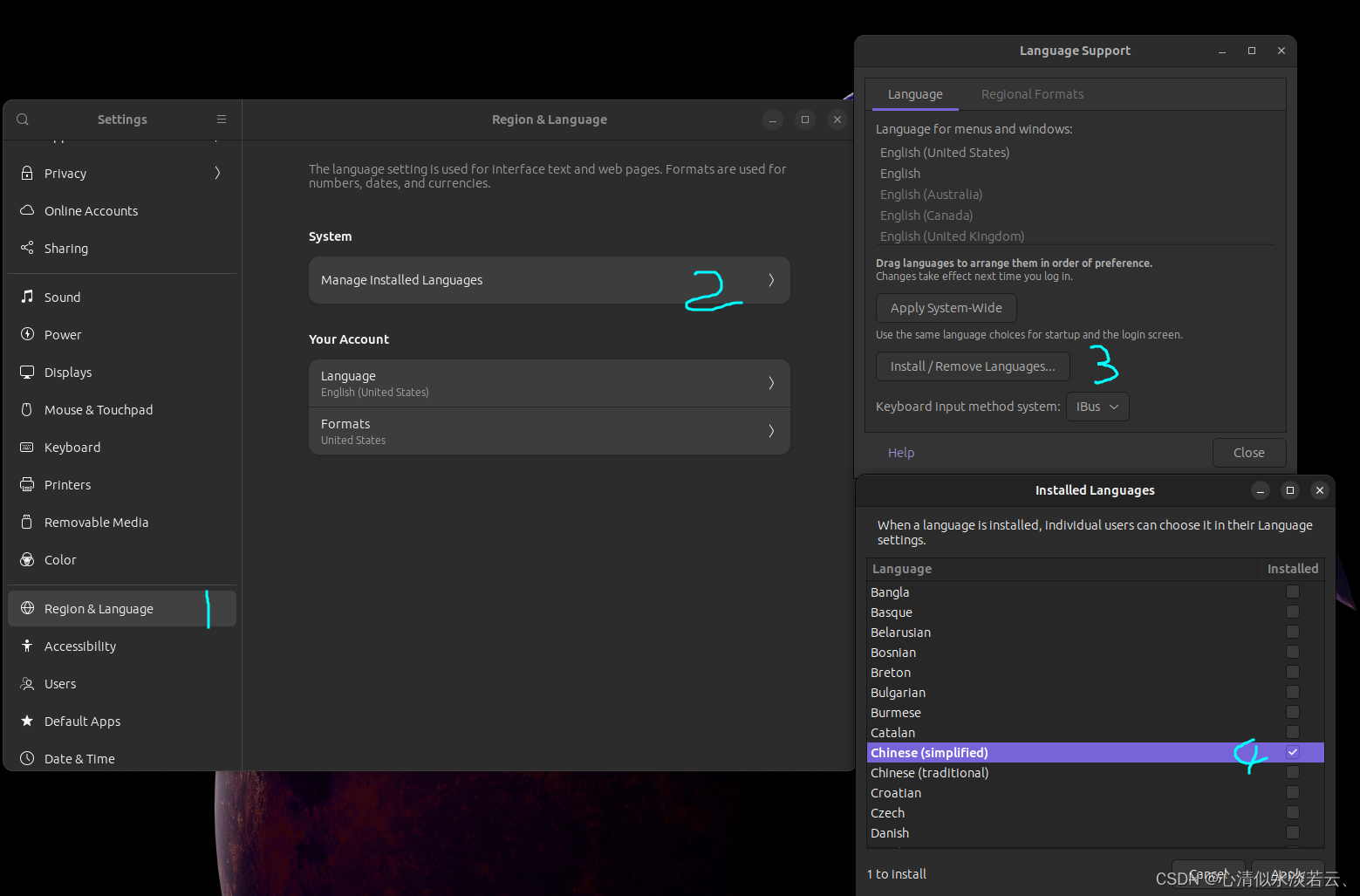Image resolution: width=1360 pixels, height=896 pixels.
Task: Click the Sharing icon in sidebar
Action: click(x=27, y=248)
